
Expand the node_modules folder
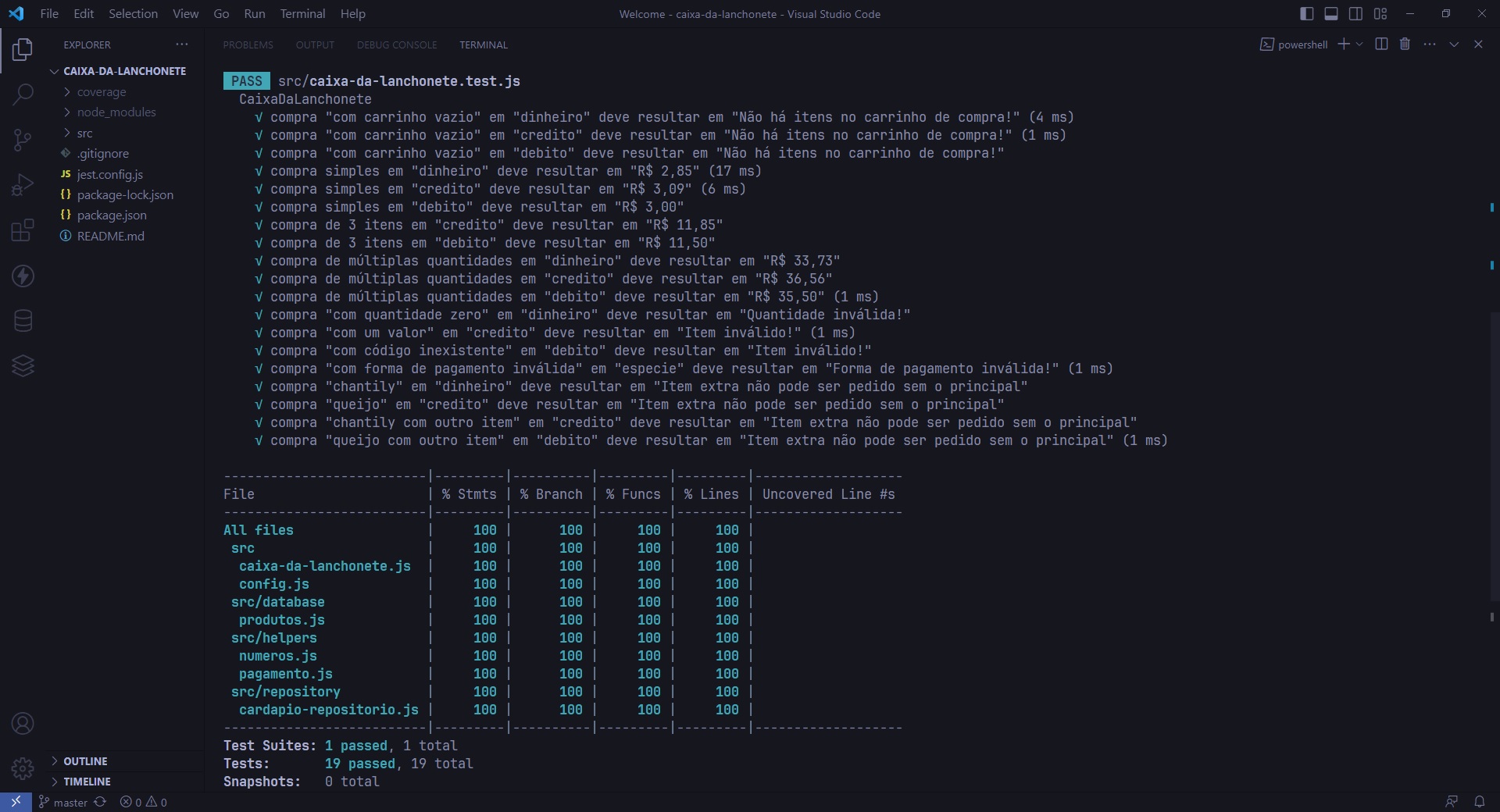coord(125,112)
